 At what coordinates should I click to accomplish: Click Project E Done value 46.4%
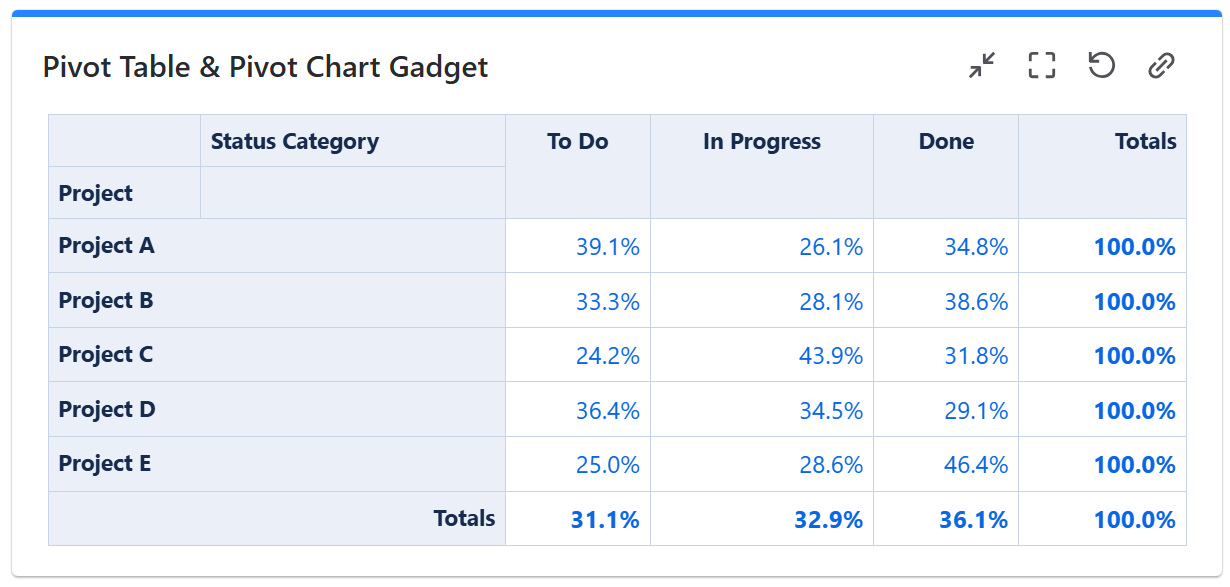[976, 465]
